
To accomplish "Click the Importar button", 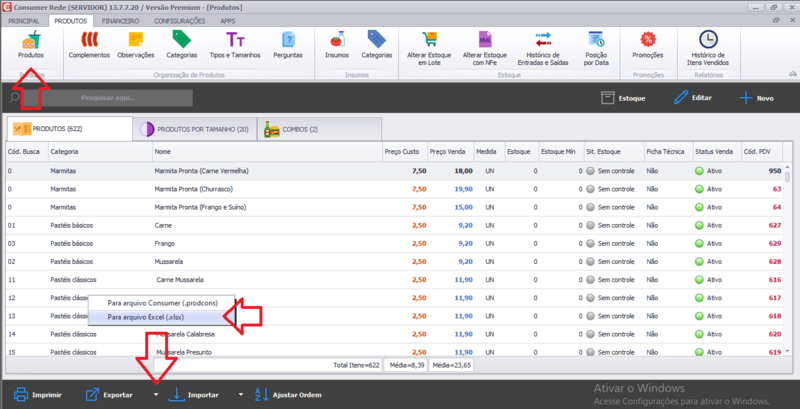I will tap(194, 395).
